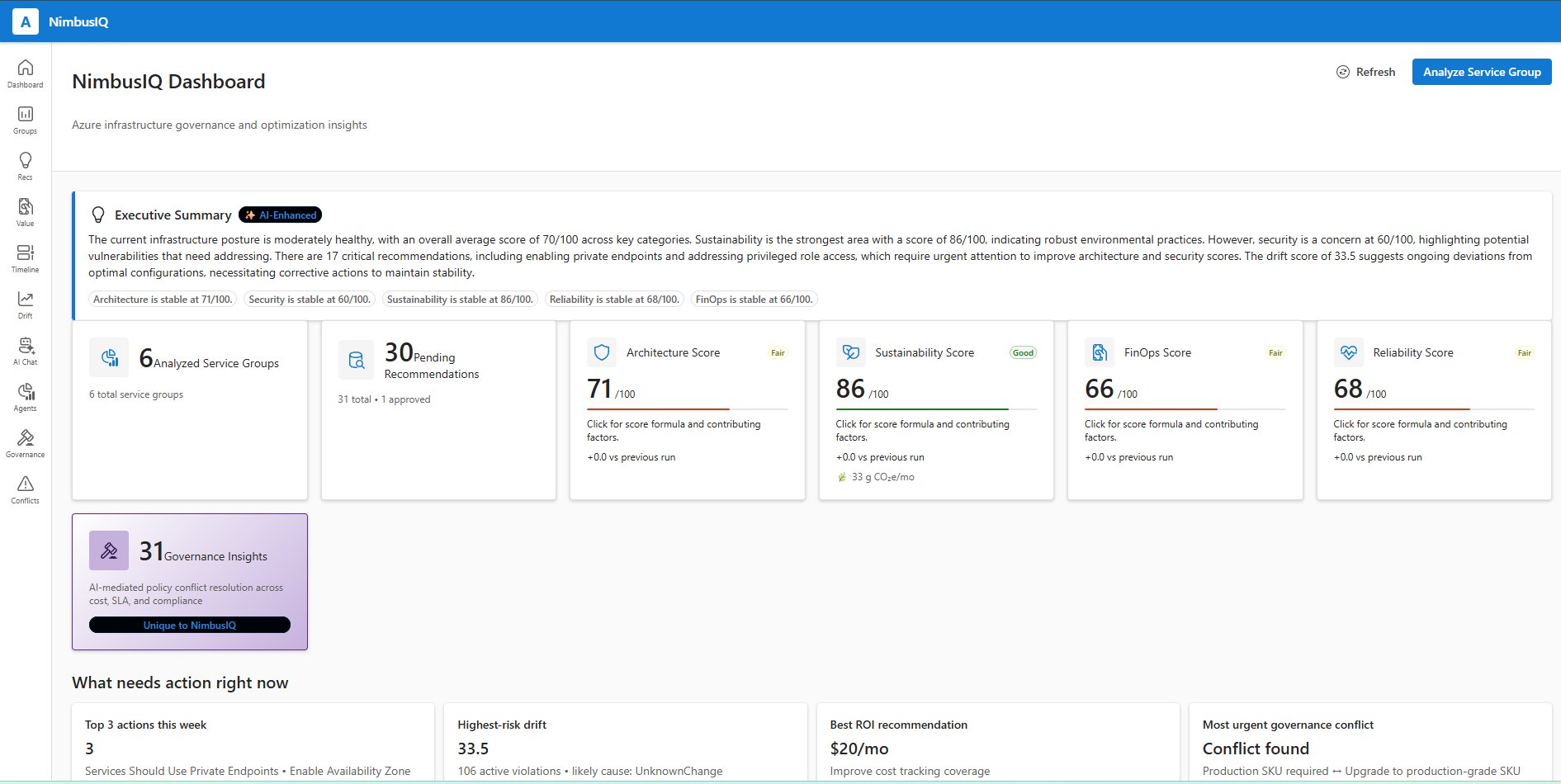
Task: Click the Value sidebar icon
Action: pos(25,210)
